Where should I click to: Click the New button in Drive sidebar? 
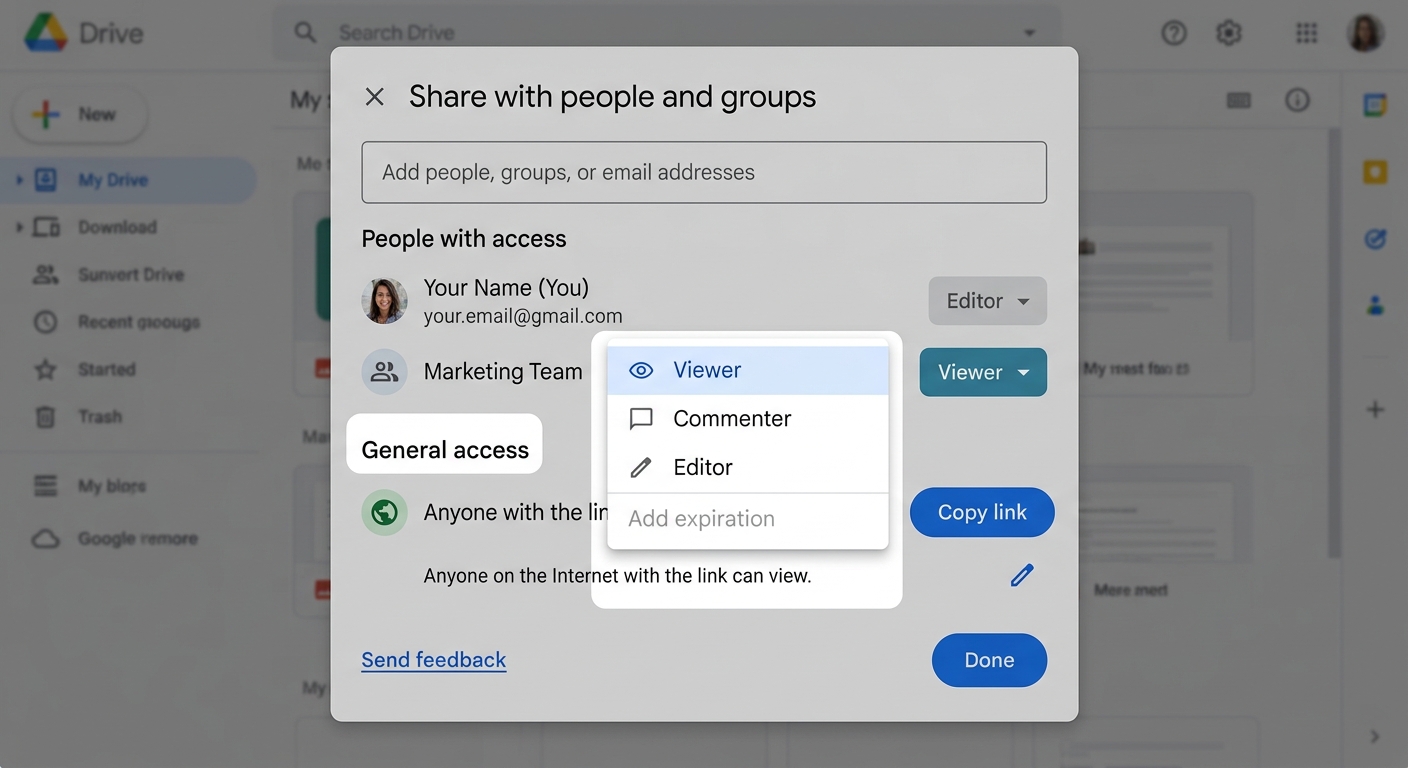(x=80, y=114)
